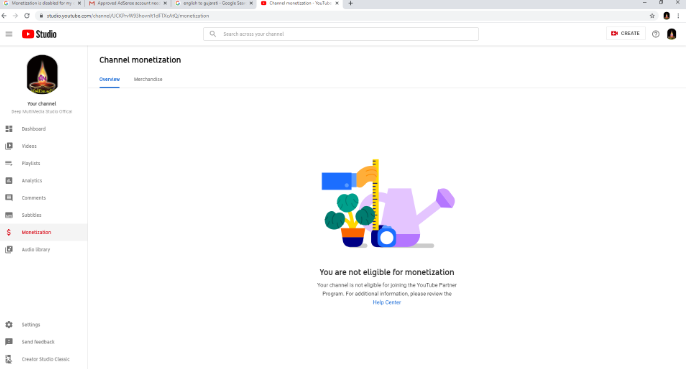Screen dimensions: 689x369
Task: Open Send feedback in the sidebar
Action: 44,342
